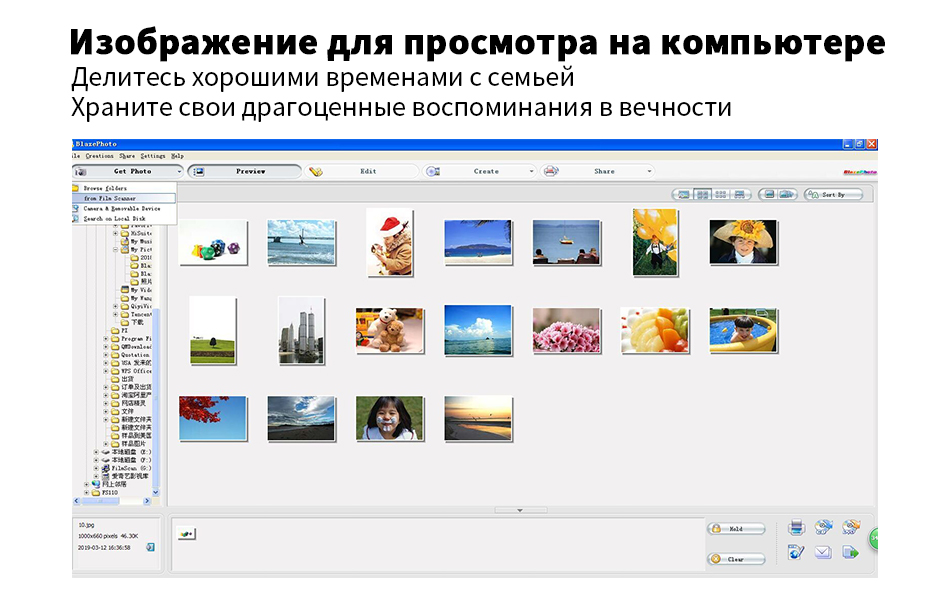Collapse the bottom panel with the arrow handle
The height and width of the screenshot is (600, 946).
pos(518,510)
